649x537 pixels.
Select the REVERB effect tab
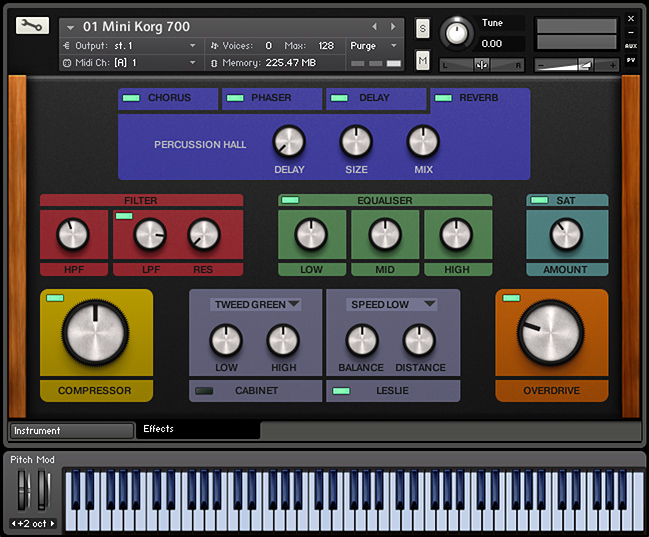pos(480,99)
